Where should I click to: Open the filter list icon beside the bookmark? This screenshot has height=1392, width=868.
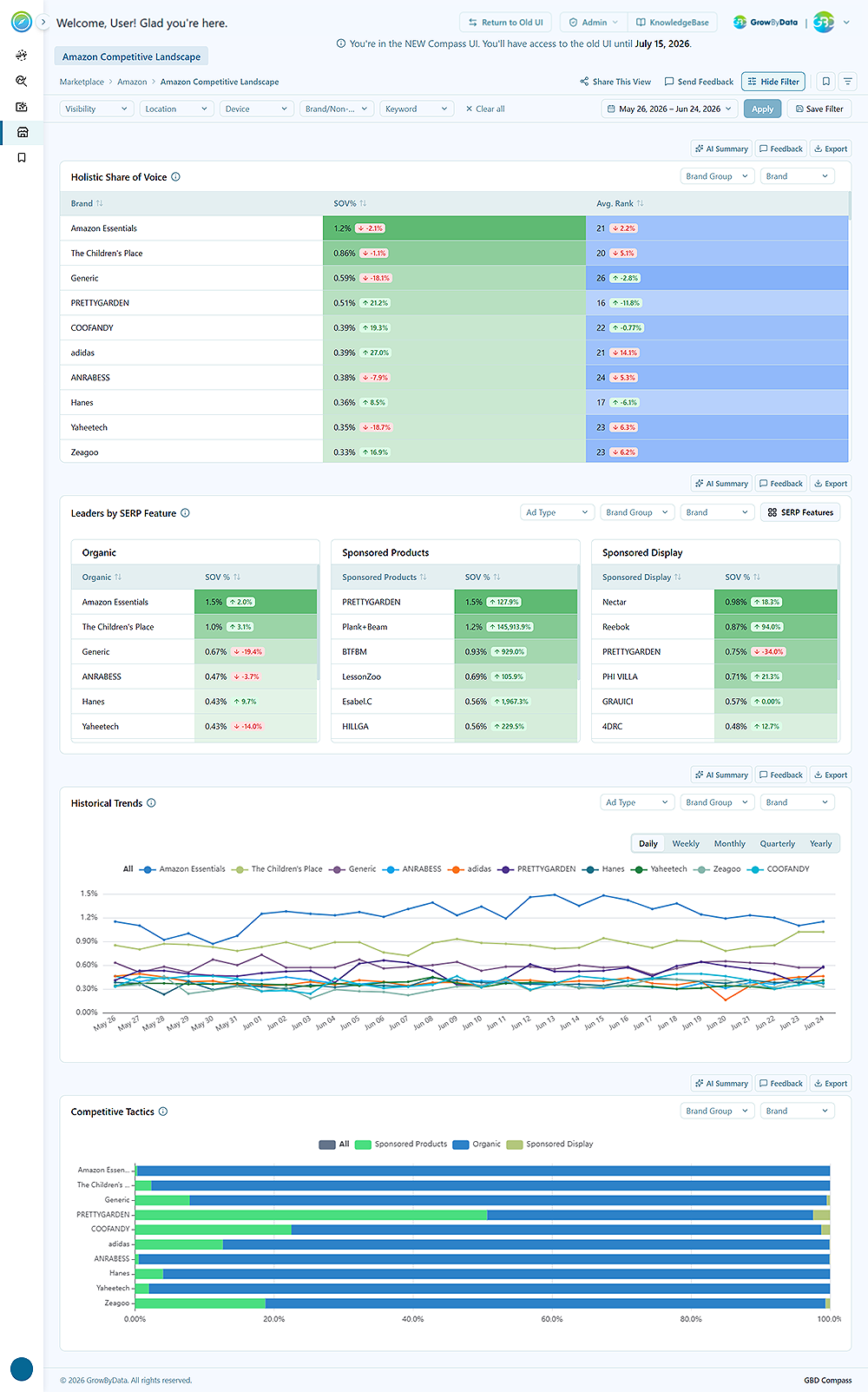(x=848, y=82)
